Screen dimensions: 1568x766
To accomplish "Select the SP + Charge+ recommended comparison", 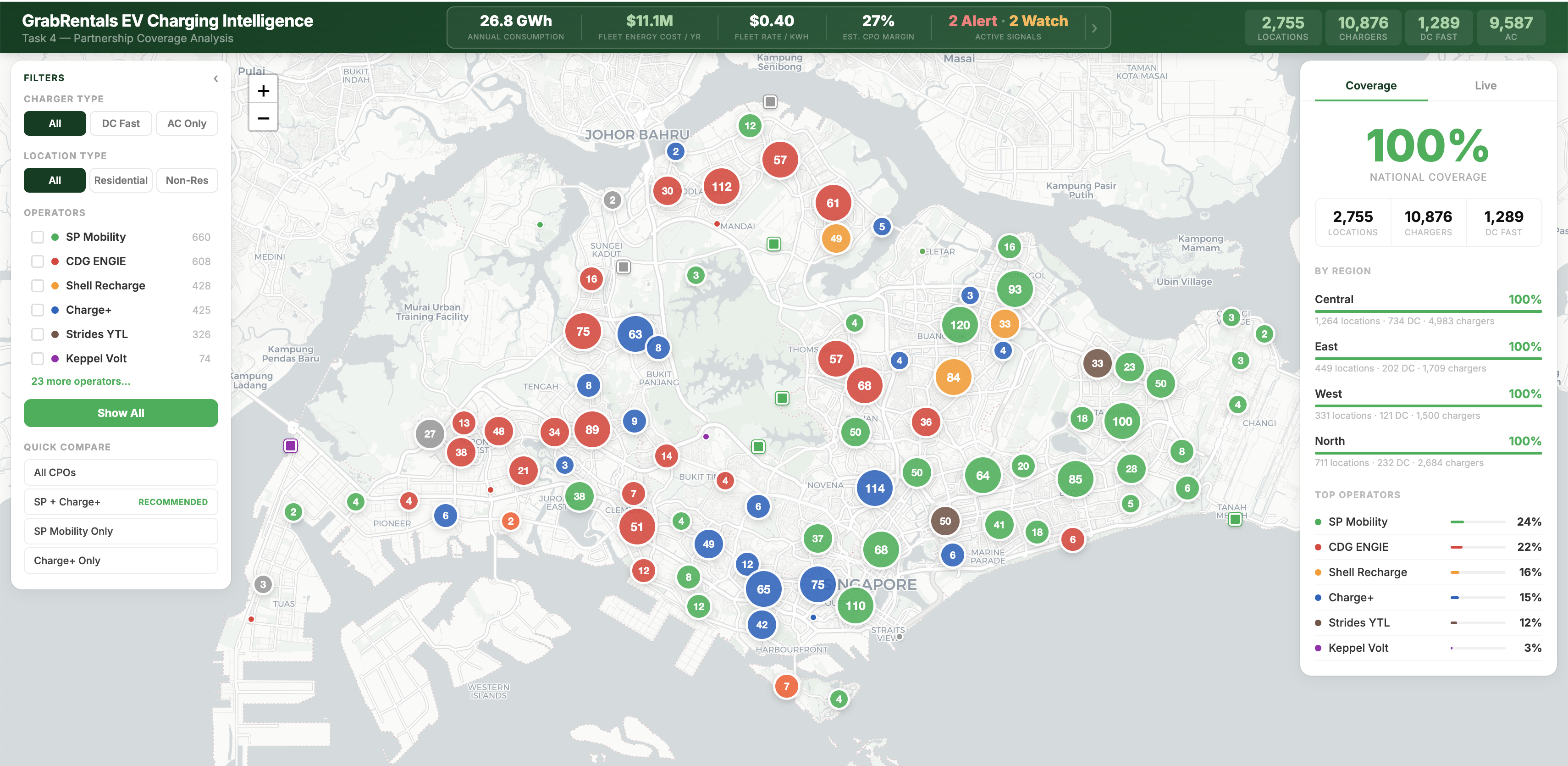I will [x=121, y=502].
